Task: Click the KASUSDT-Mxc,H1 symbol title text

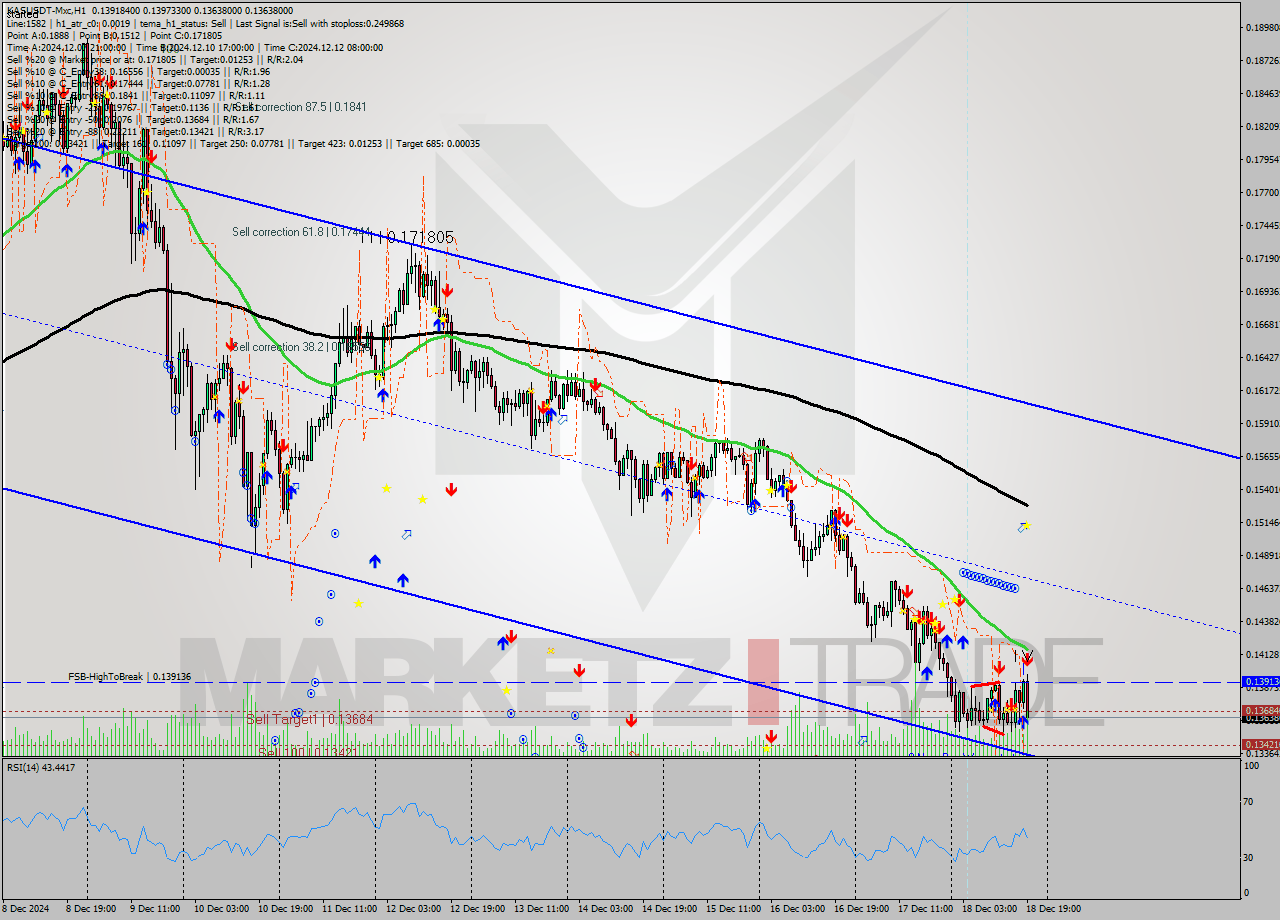Action: 46,10
